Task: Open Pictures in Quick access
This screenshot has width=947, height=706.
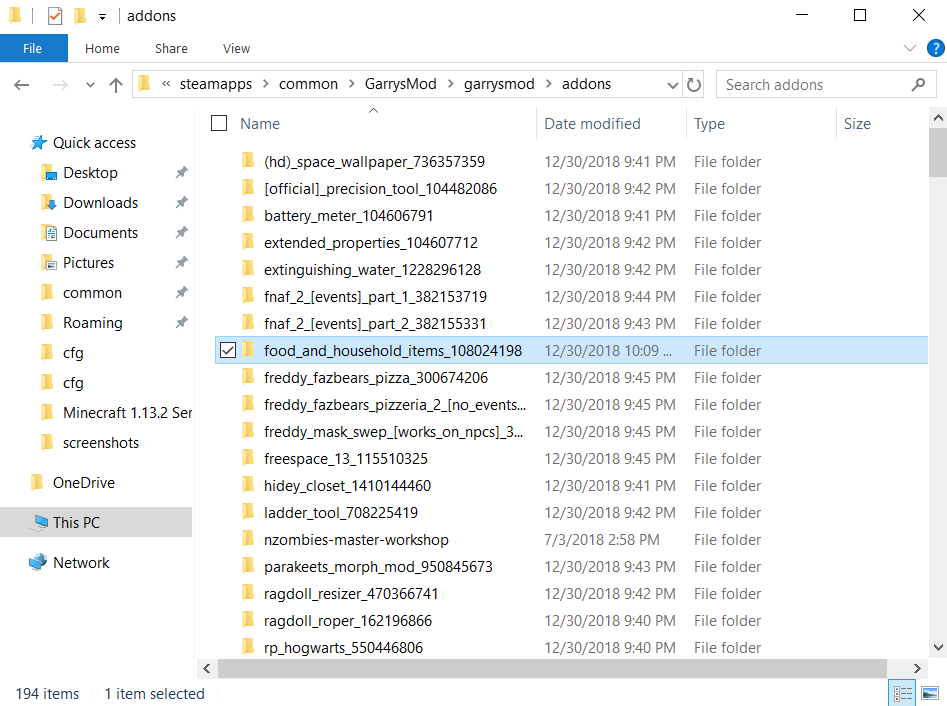Action: (88, 263)
